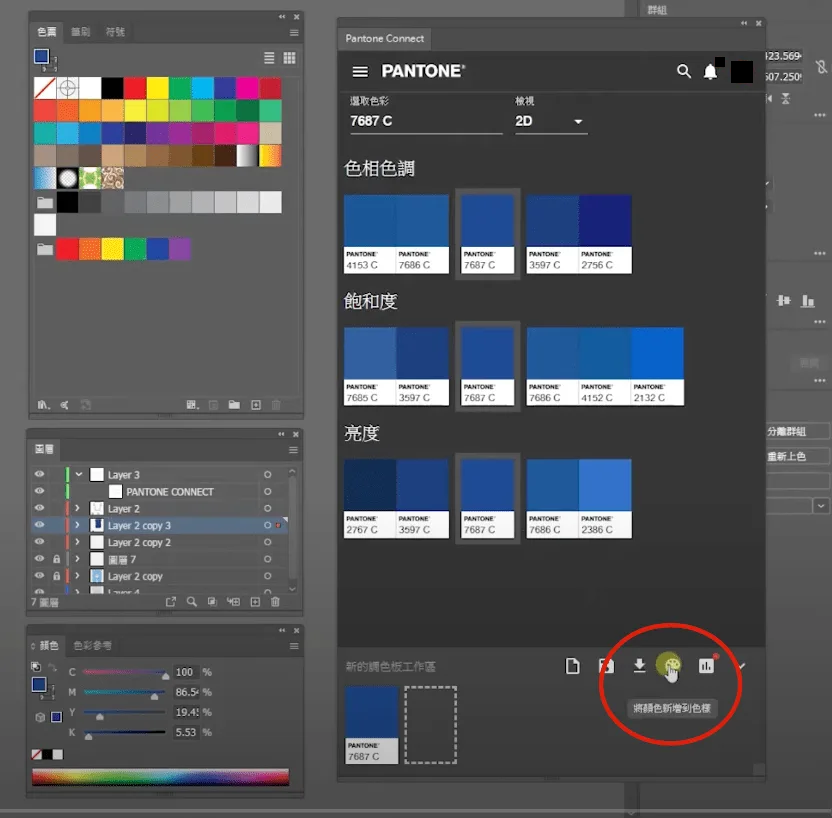The width and height of the screenshot is (832, 818).
Task: Click the 分離群組 button
Action: 797,431
